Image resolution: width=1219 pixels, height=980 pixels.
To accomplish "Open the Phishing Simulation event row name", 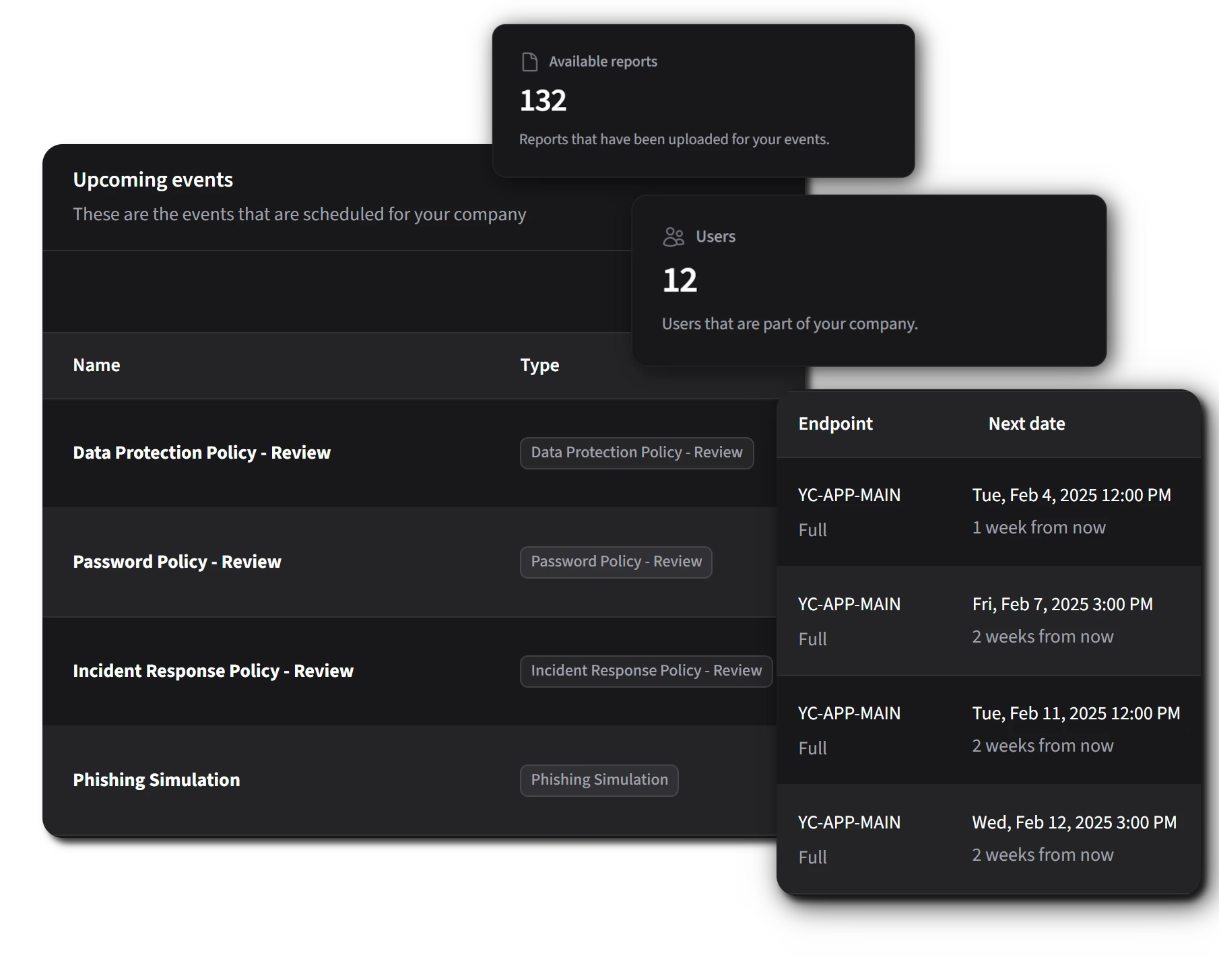I will pos(156,780).
